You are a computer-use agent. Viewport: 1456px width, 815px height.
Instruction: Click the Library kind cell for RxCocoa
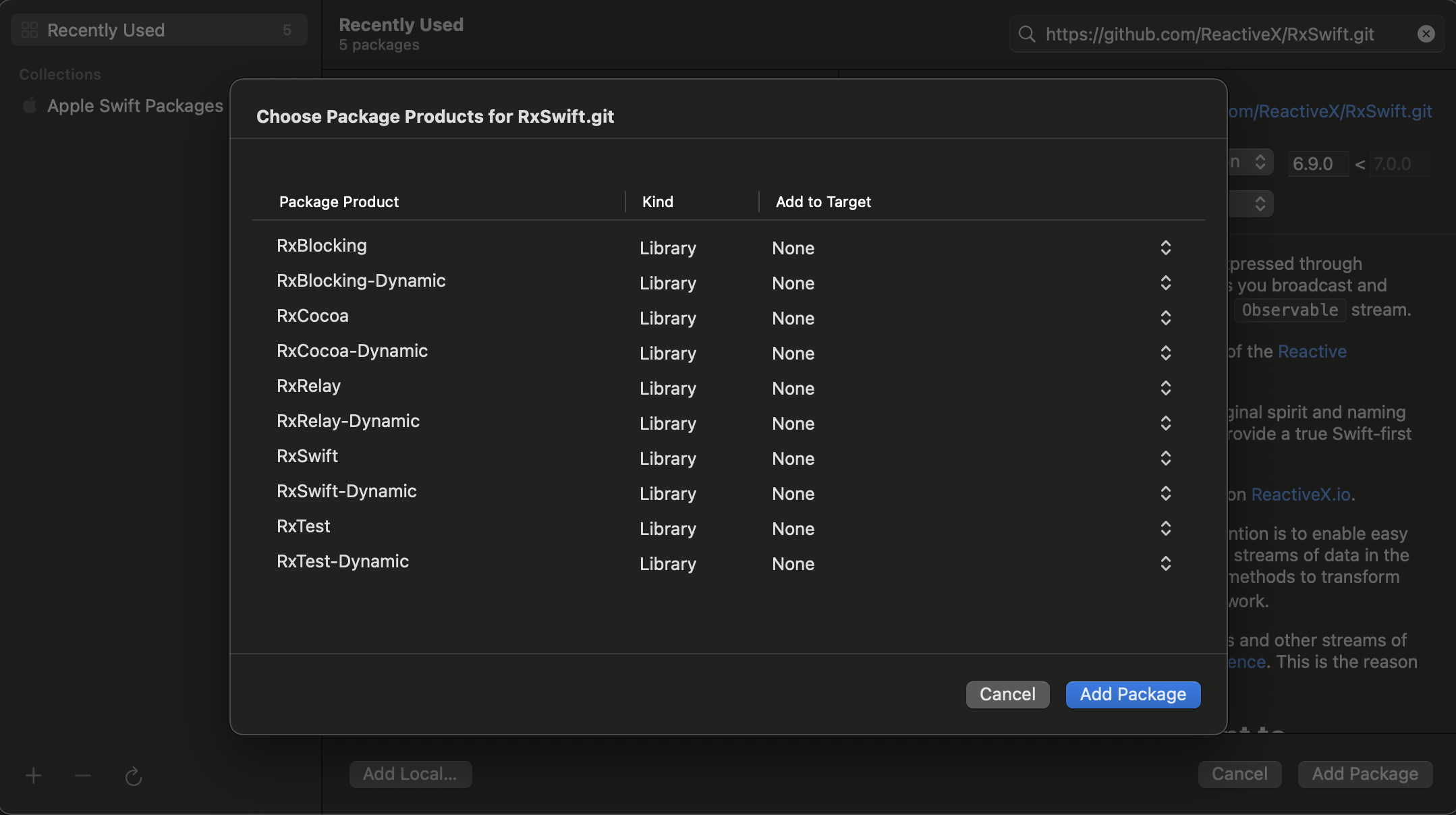(x=668, y=318)
